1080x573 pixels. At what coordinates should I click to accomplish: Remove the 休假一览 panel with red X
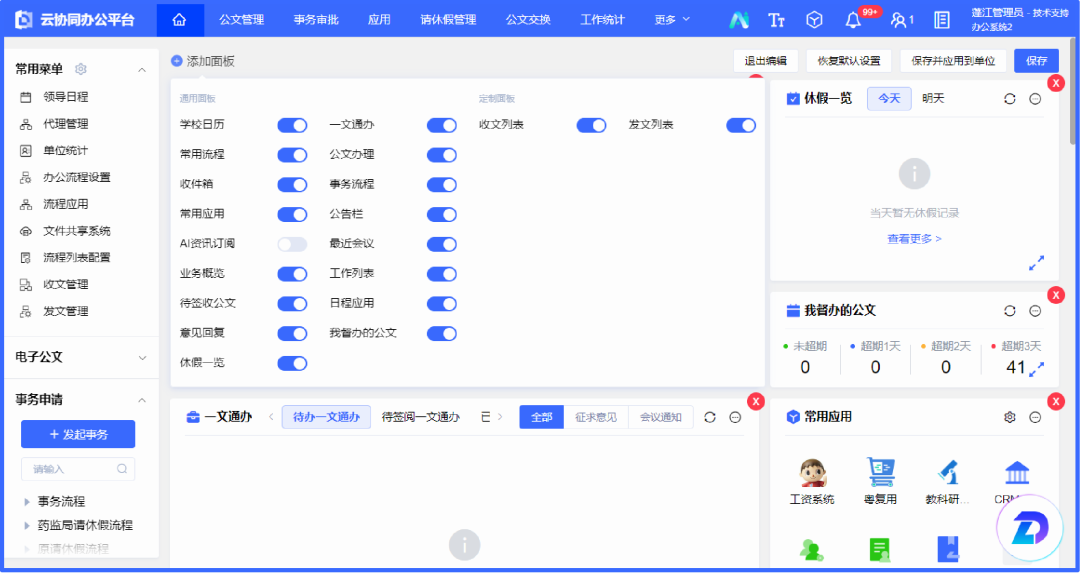[x=1056, y=83]
